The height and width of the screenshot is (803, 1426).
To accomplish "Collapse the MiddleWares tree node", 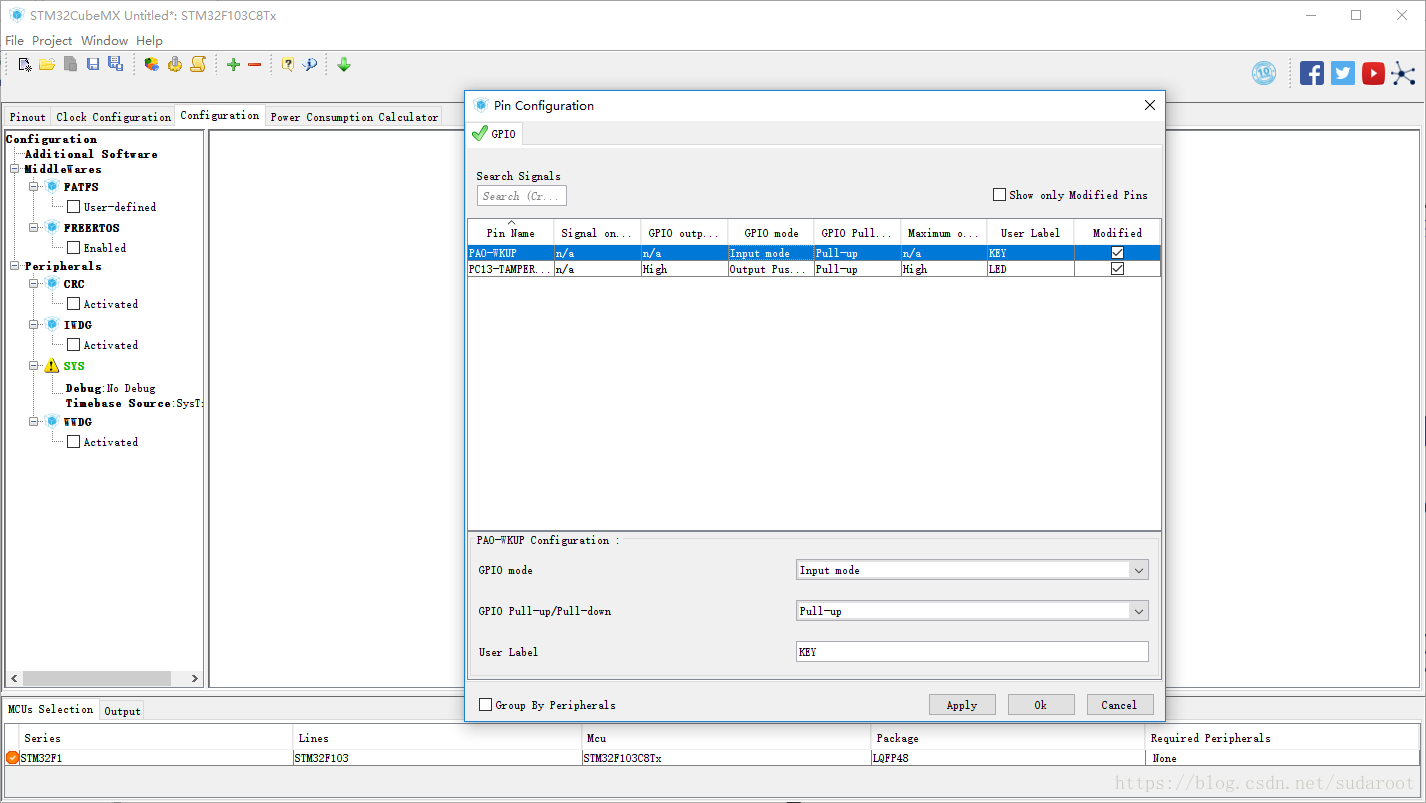I will click(x=15, y=169).
